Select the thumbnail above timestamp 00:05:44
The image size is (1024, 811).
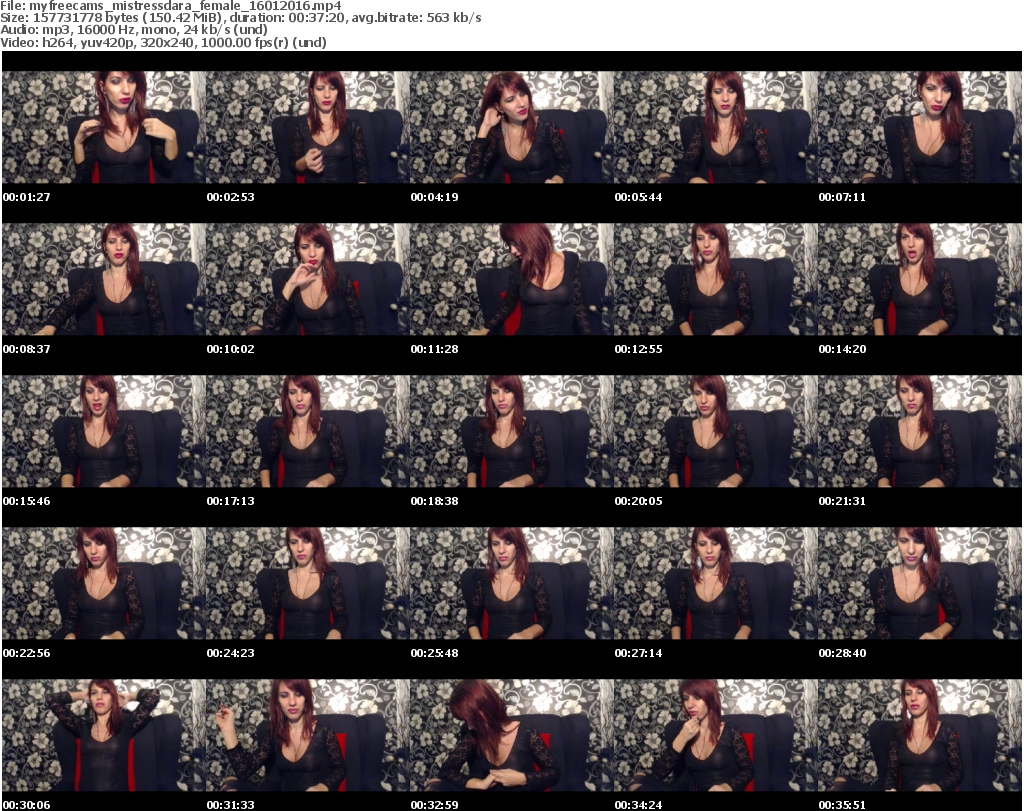pos(716,127)
